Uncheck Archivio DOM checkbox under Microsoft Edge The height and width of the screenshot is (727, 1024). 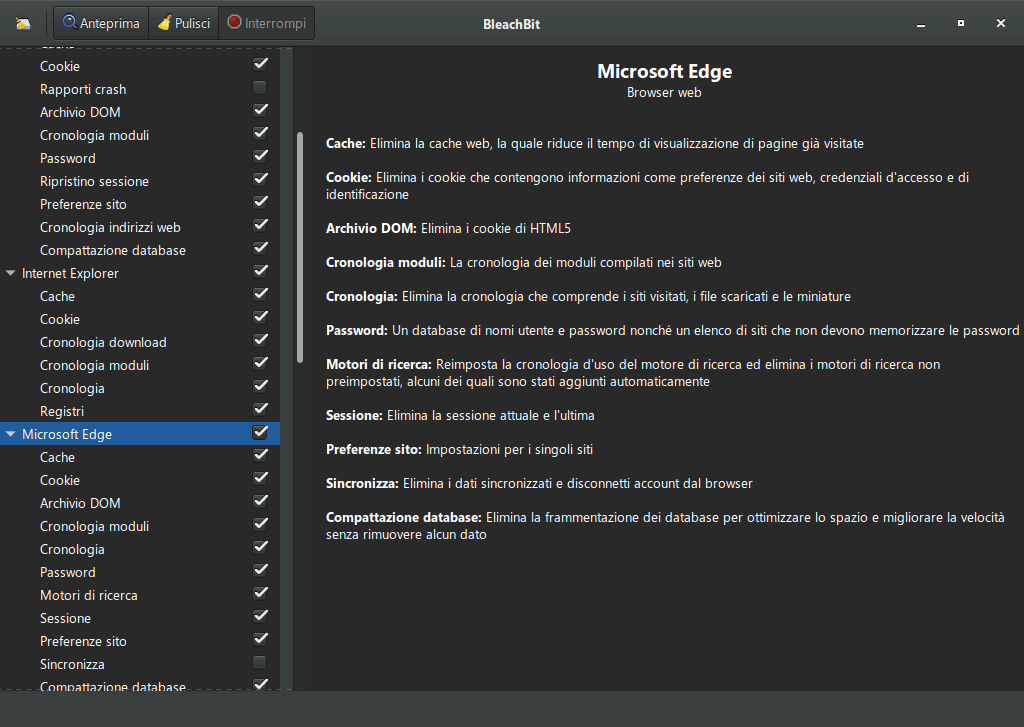260,501
